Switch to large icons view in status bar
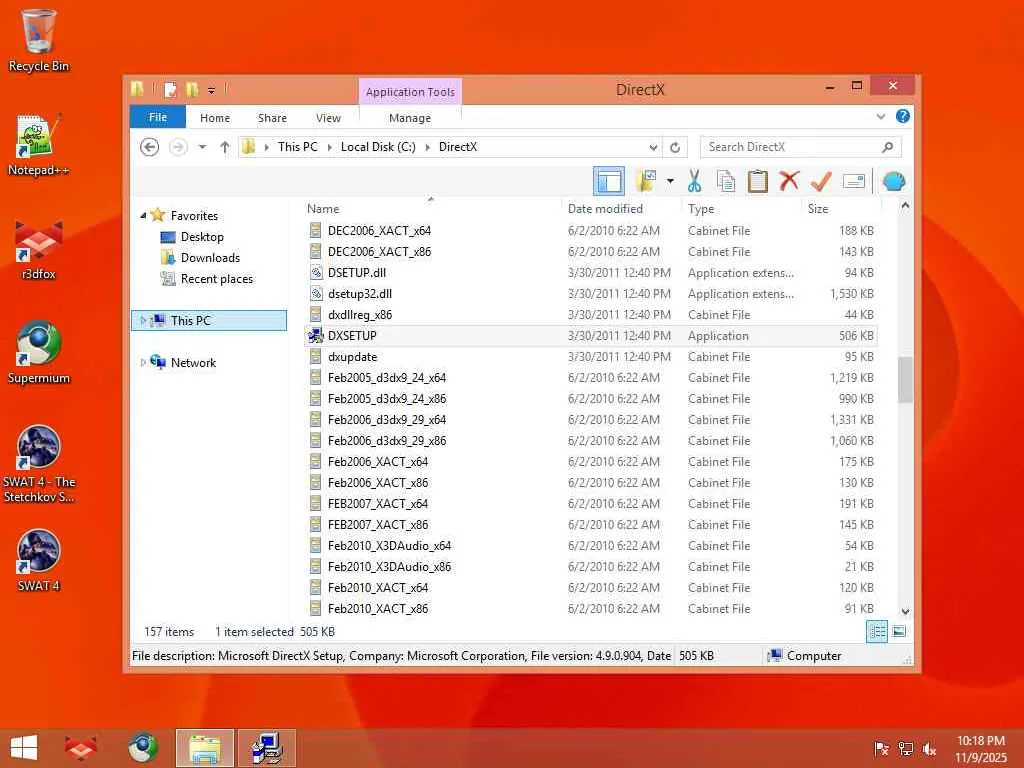The image size is (1024, 768). coord(899,632)
